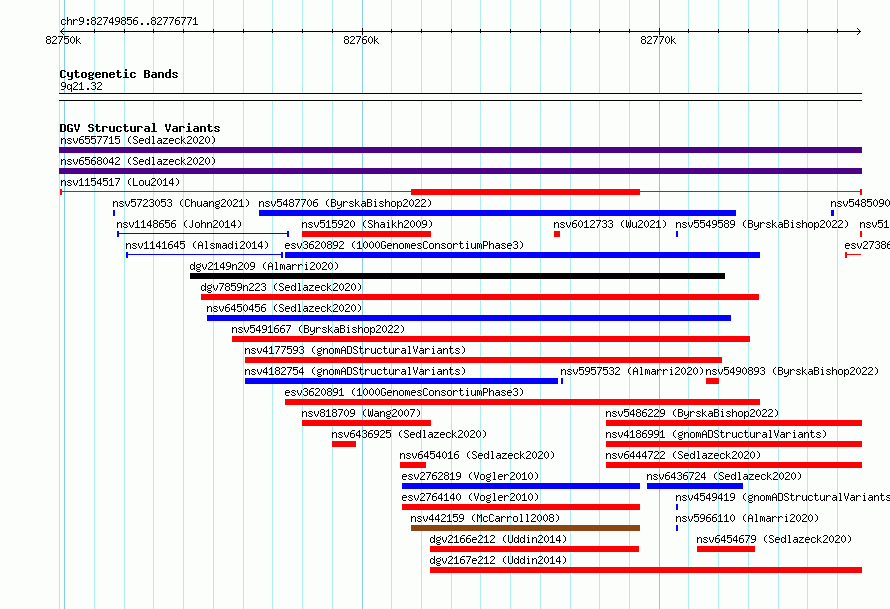Select the short red nsv6454016 bar
The height and width of the screenshot is (609, 890).
(413, 465)
